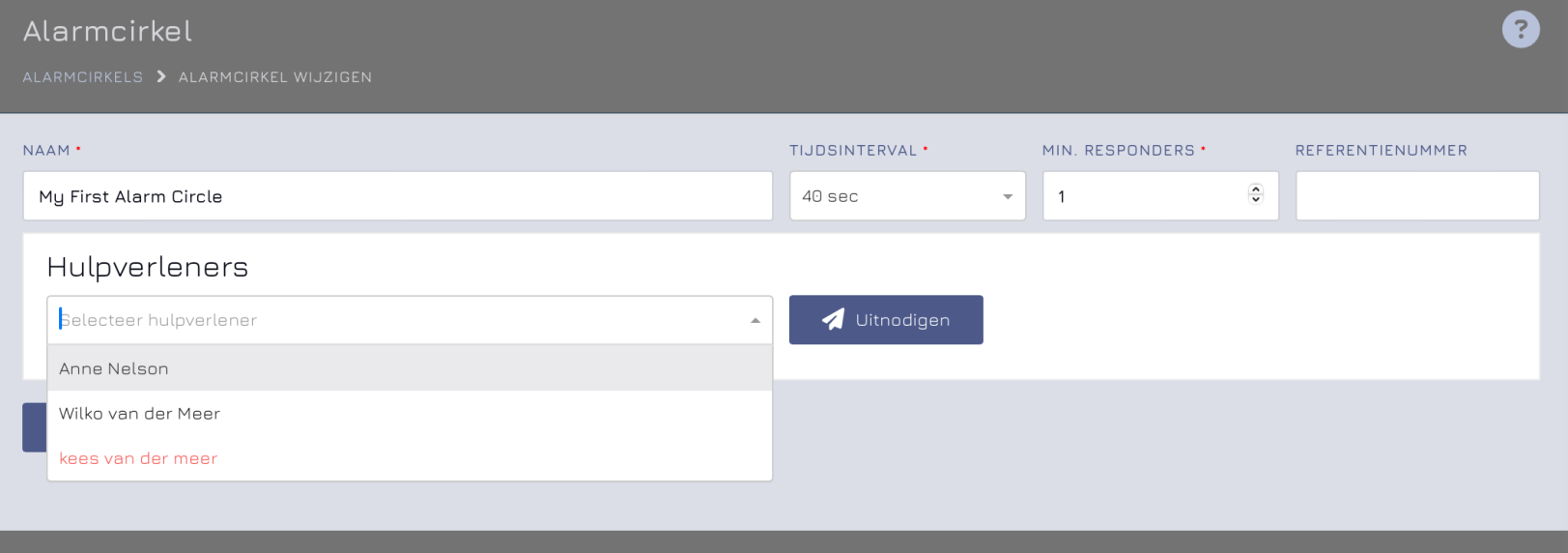Go to Alarmcirkels breadcrumb link

pos(83,76)
